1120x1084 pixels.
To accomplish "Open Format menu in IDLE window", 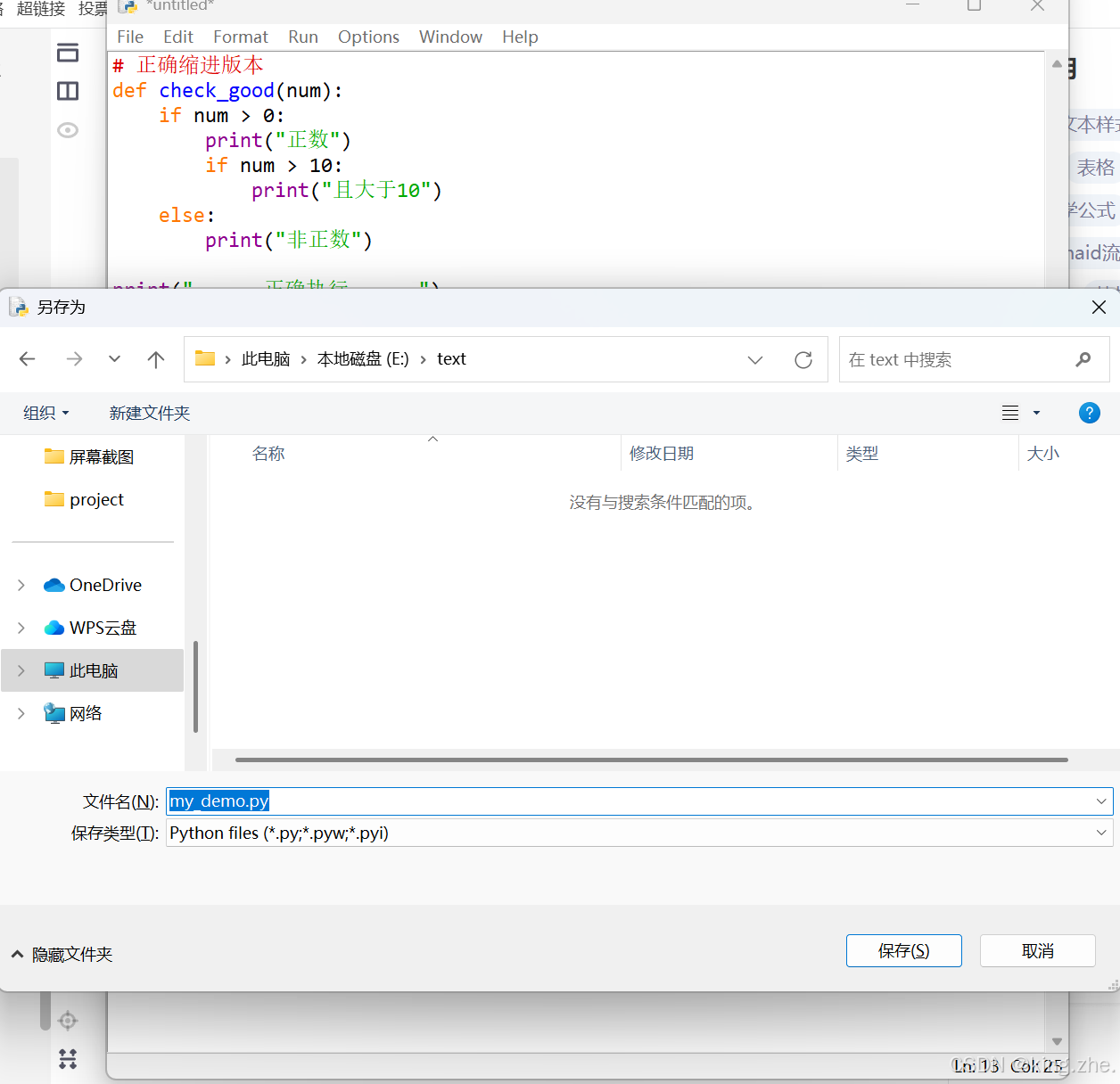I will tap(241, 37).
